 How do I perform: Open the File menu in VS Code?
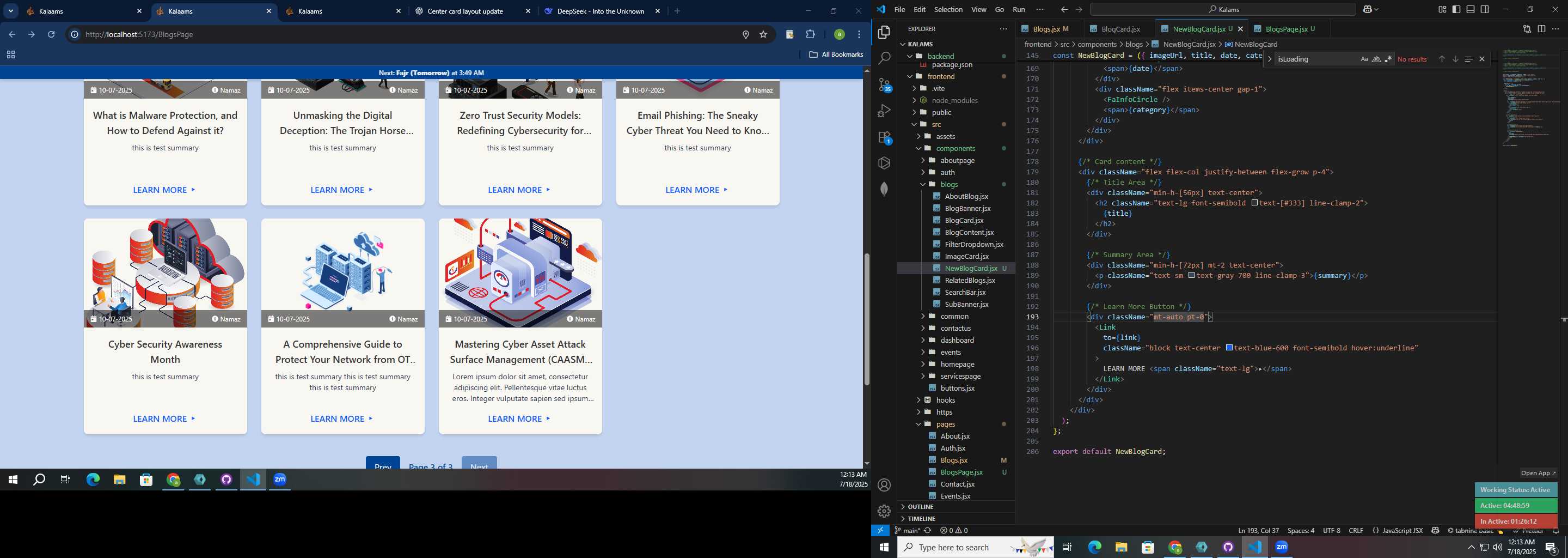coord(899,10)
